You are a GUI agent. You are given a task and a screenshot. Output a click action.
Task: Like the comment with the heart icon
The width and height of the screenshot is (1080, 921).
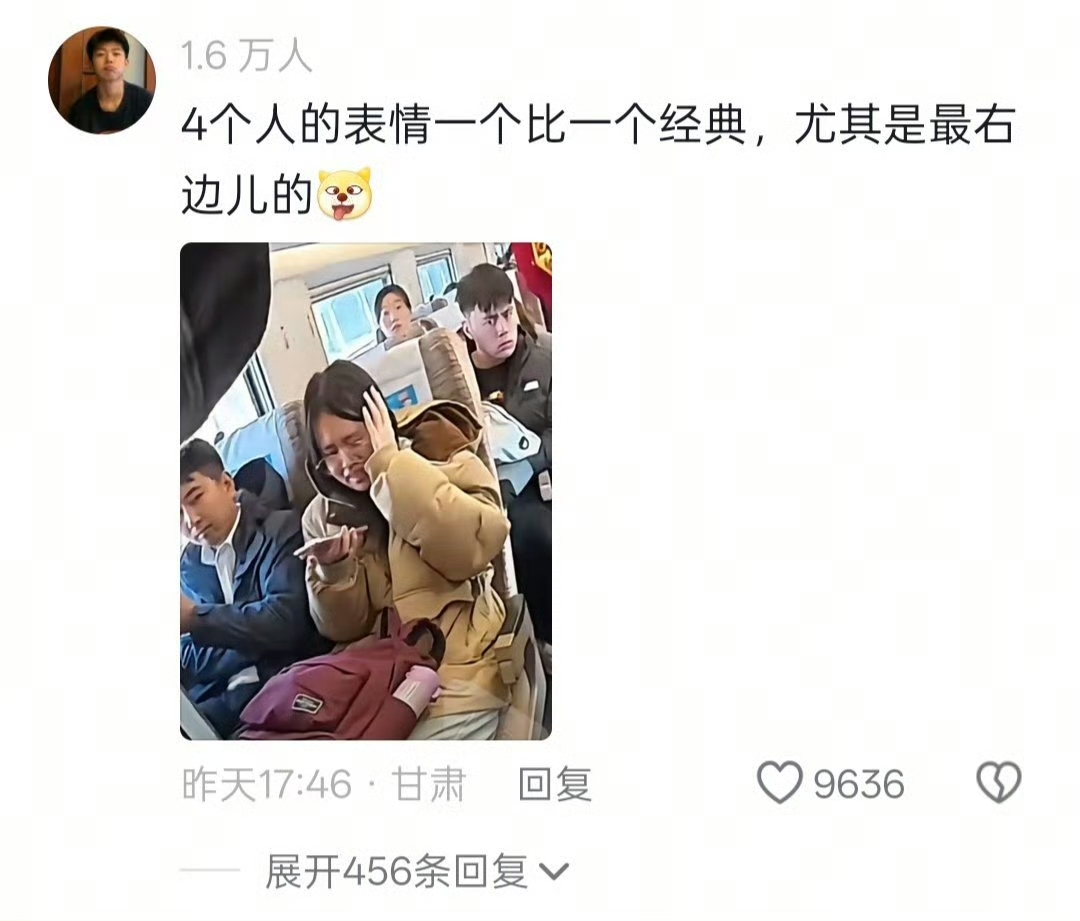tap(780, 783)
